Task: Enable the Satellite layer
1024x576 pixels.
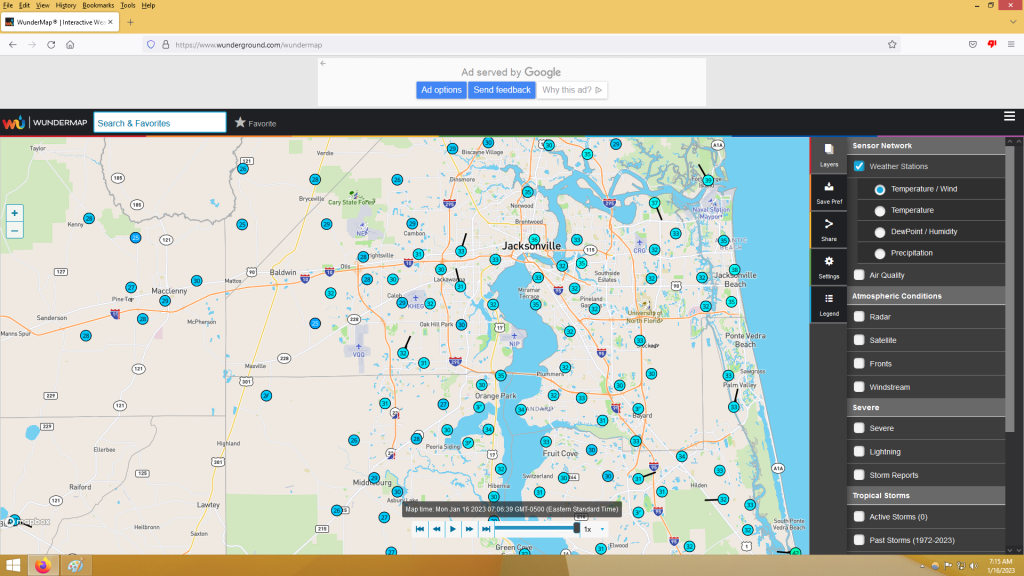Action: coord(859,340)
